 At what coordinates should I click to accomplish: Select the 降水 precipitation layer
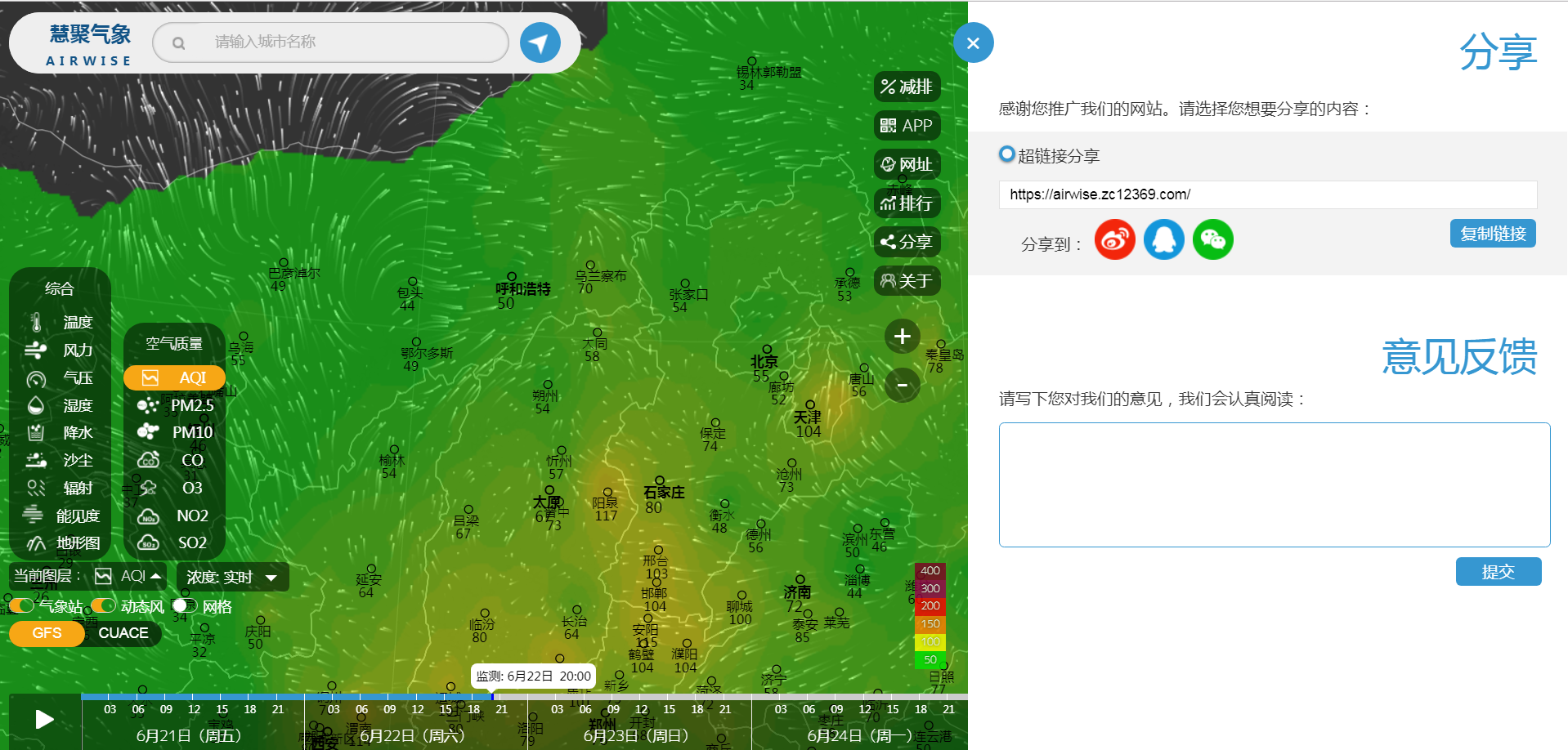pos(60,432)
